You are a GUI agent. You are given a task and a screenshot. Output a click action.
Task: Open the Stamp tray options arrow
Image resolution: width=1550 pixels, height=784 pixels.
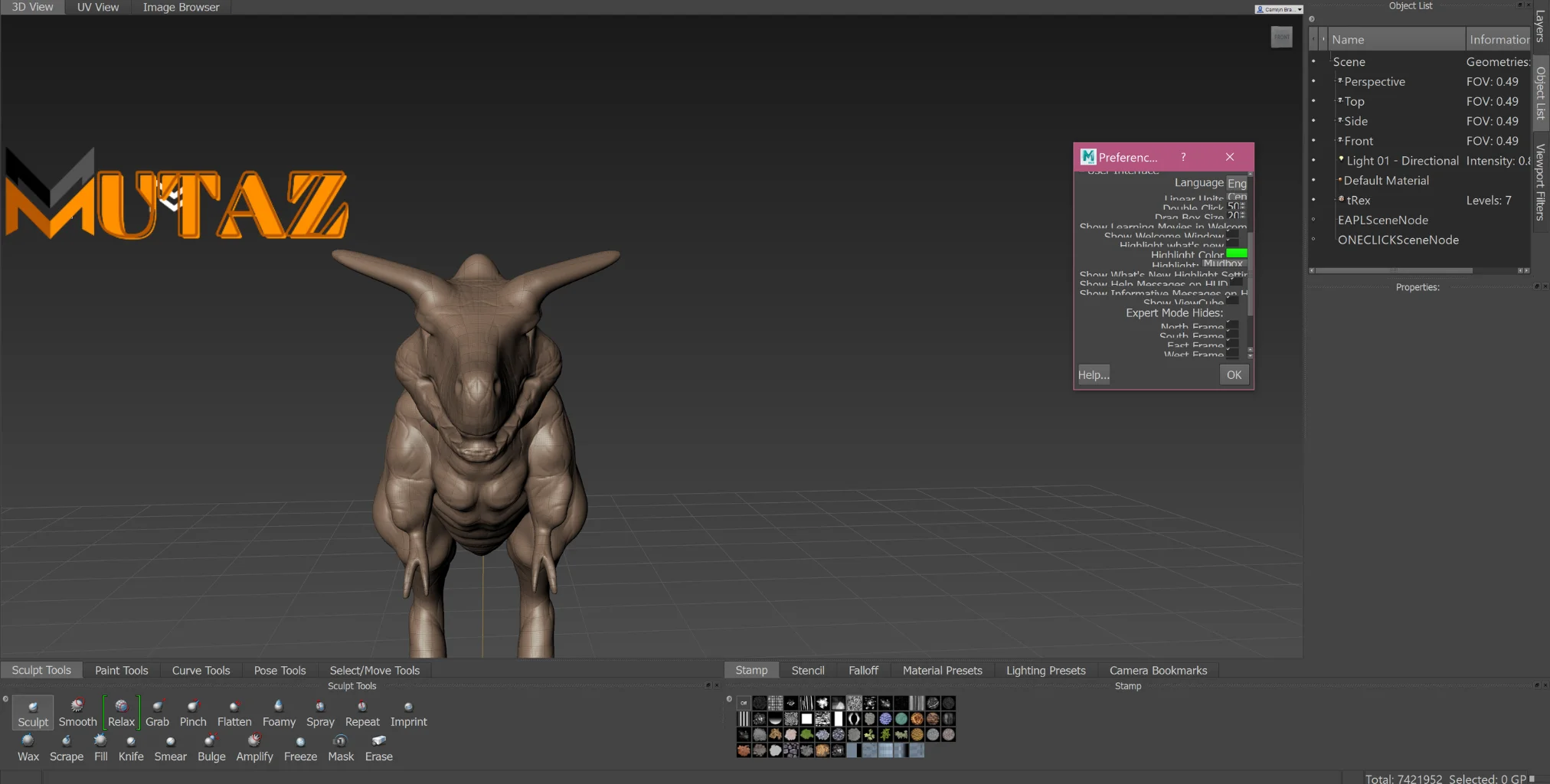[729, 698]
